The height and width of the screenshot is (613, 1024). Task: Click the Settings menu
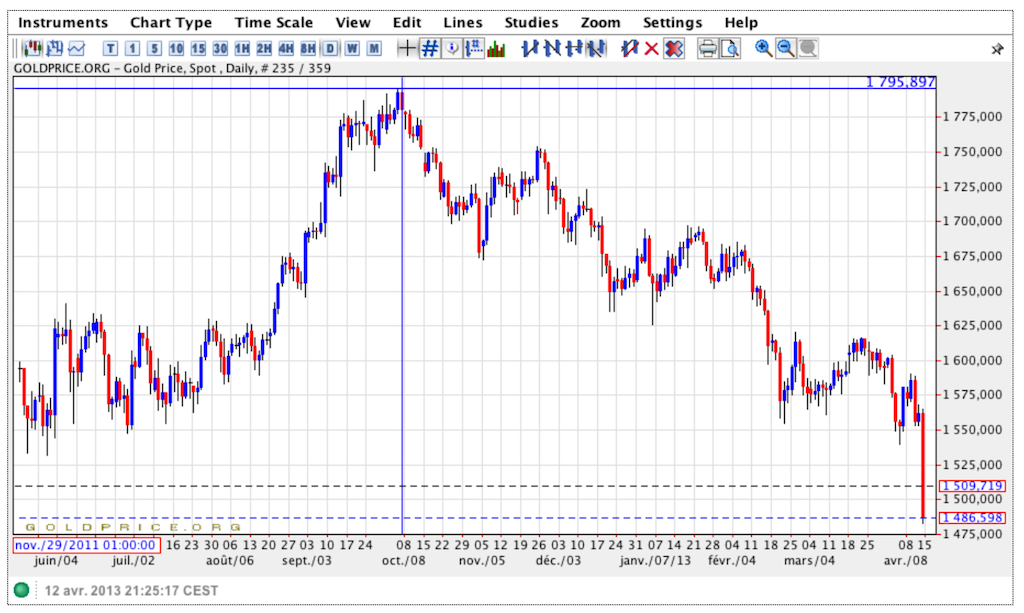tap(672, 22)
